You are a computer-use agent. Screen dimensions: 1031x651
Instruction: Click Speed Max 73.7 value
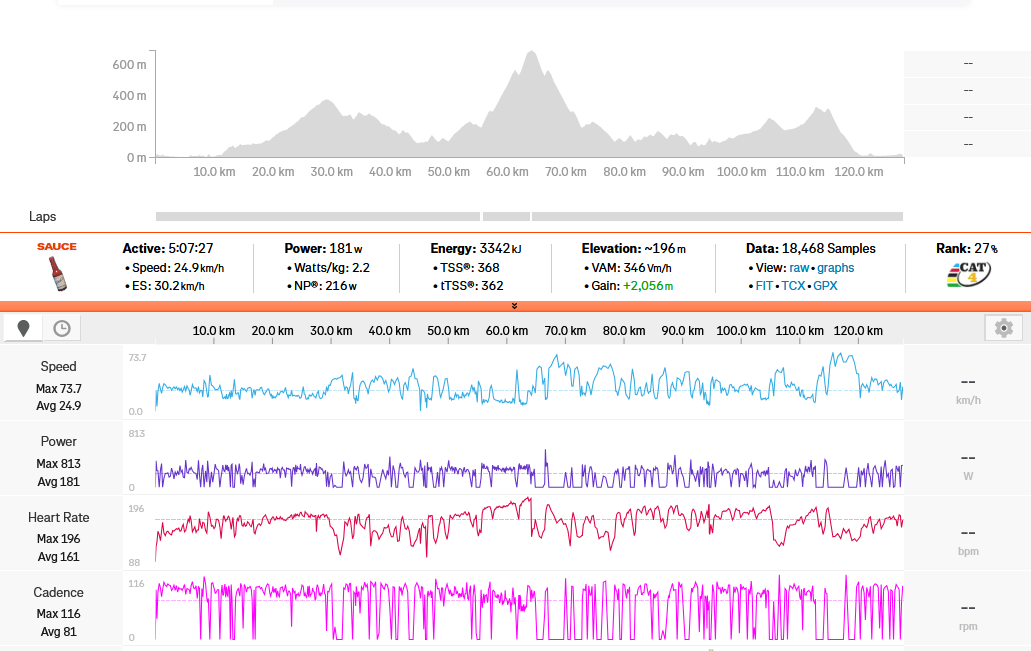click(59, 389)
